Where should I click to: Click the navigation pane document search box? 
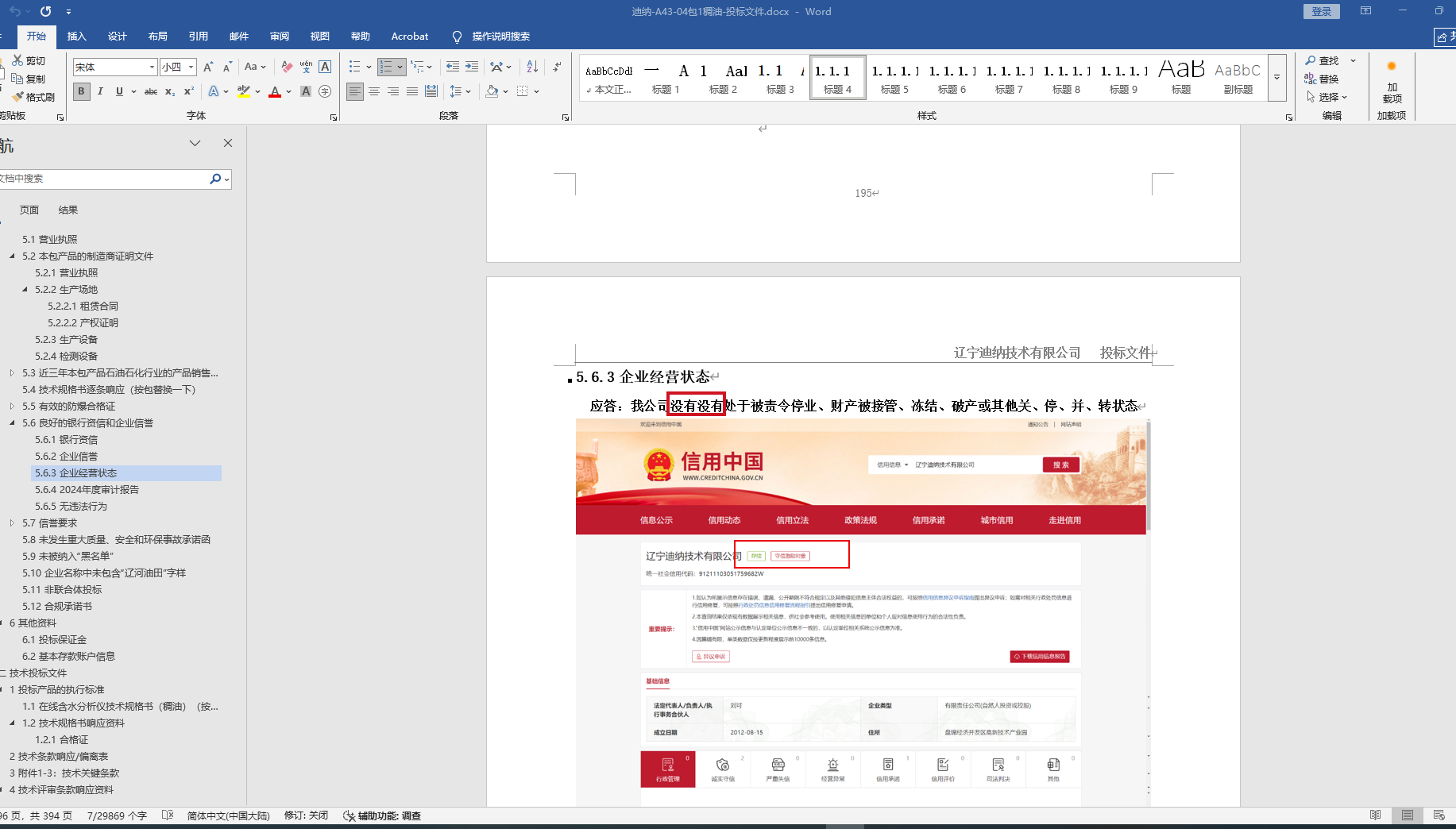click(103, 179)
